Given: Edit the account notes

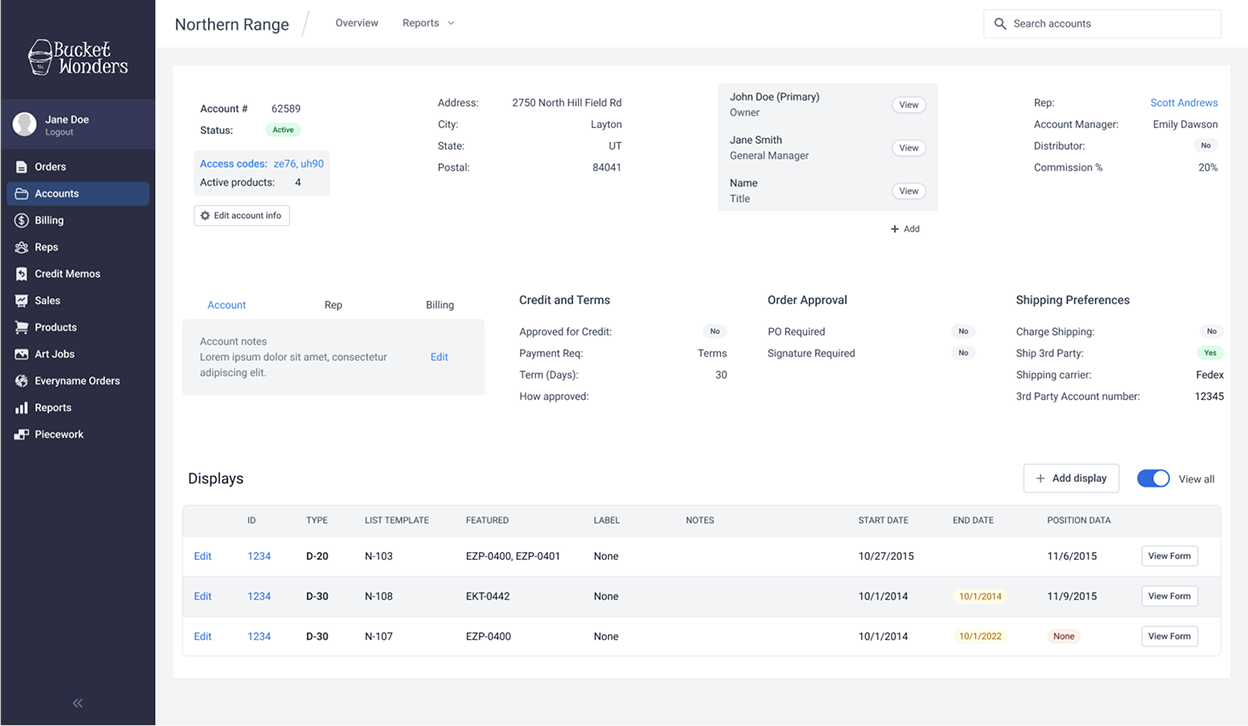Looking at the screenshot, I should click(439, 357).
